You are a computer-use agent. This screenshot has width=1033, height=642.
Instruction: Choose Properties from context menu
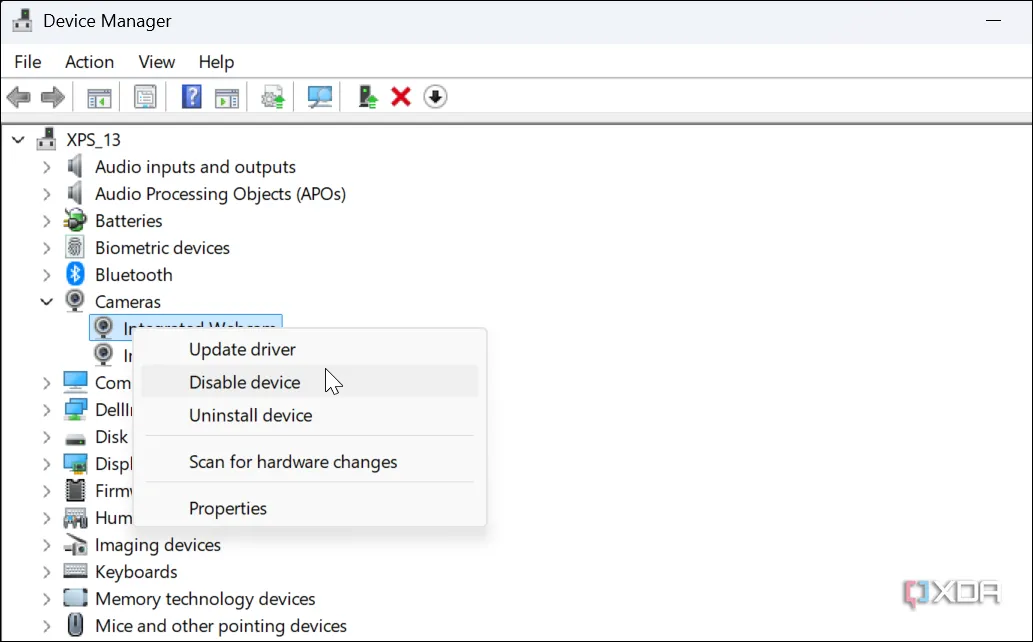tap(310, 508)
